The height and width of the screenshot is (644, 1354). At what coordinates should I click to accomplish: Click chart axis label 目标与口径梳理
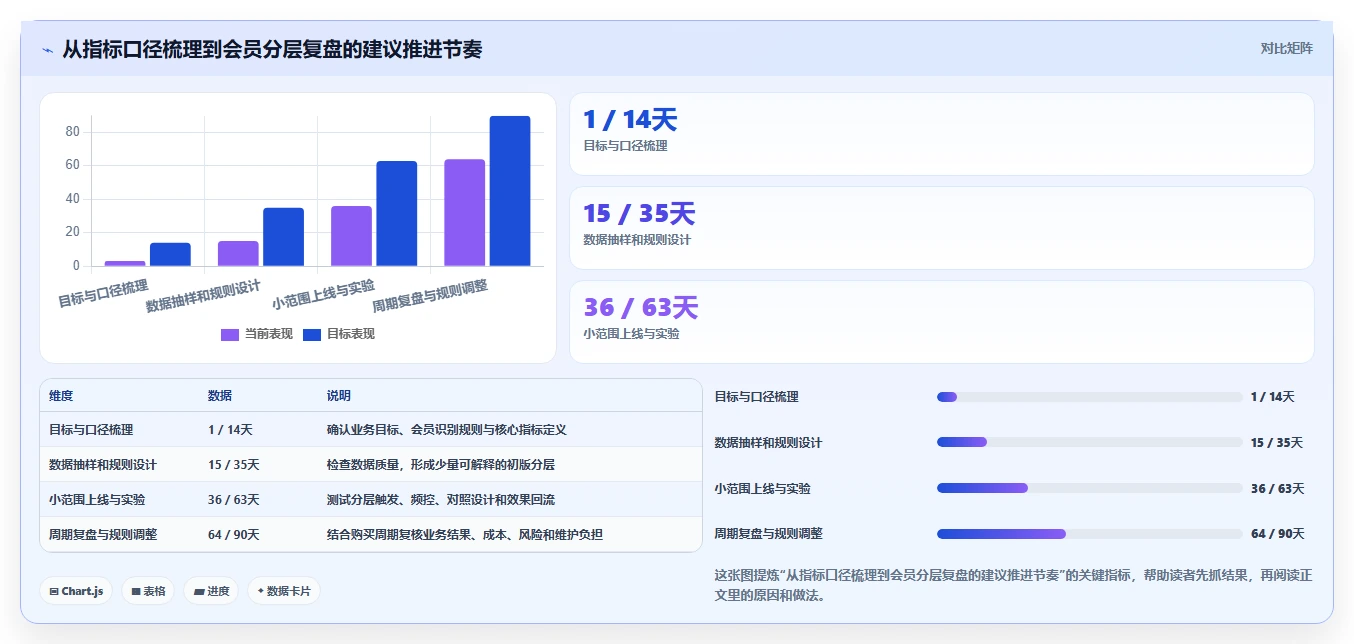pos(103,293)
